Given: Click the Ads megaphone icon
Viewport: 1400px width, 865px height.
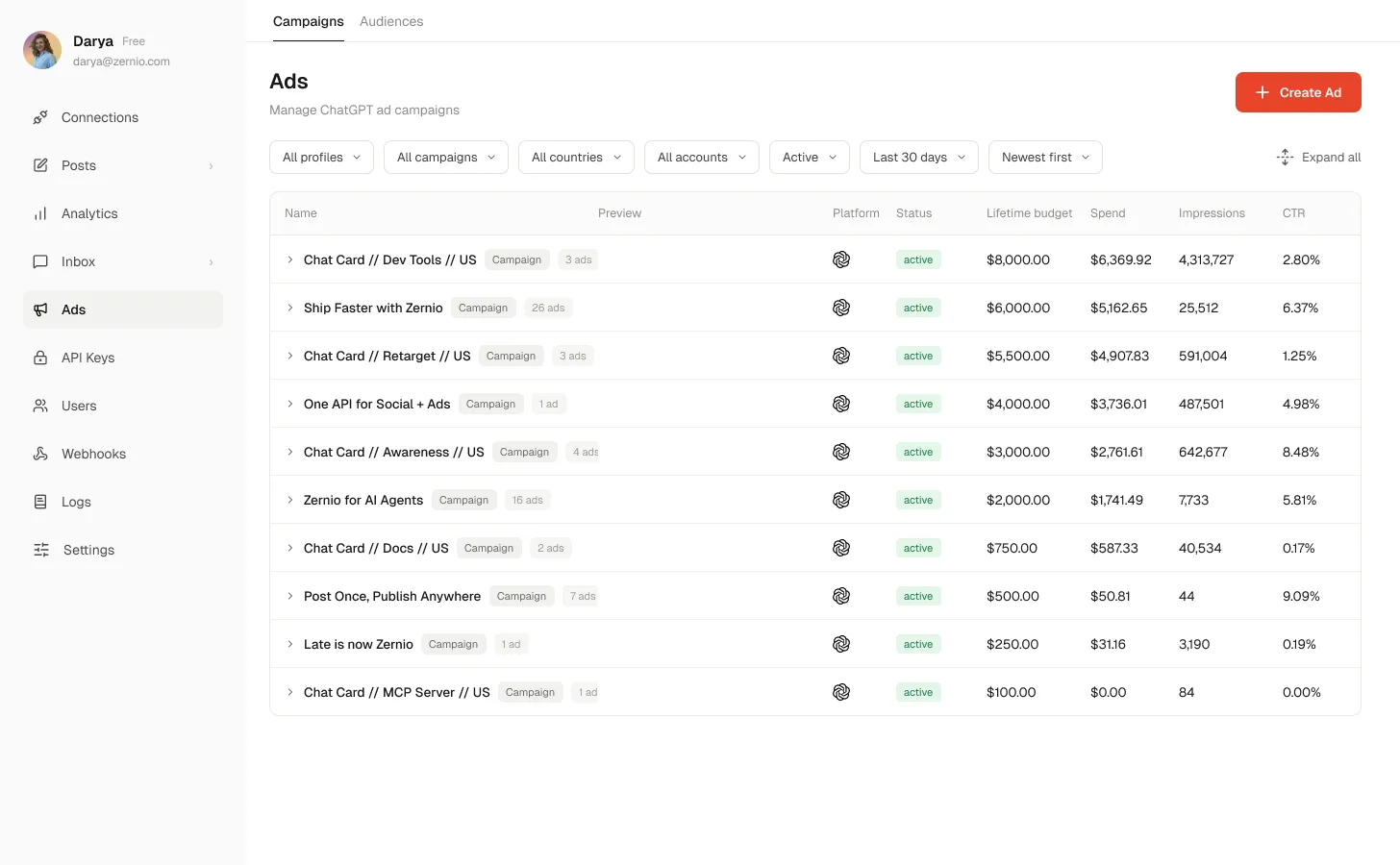Looking at the screenshot, I should tap(40, 309).
